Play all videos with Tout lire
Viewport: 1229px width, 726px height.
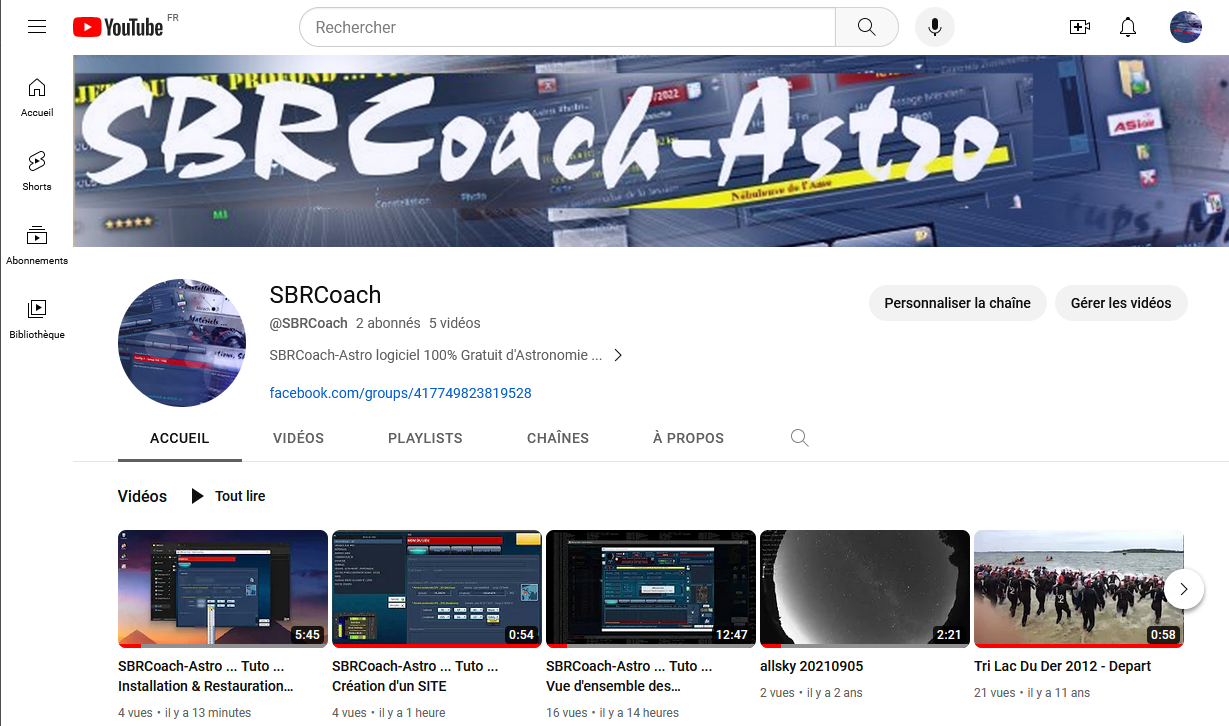228,496
